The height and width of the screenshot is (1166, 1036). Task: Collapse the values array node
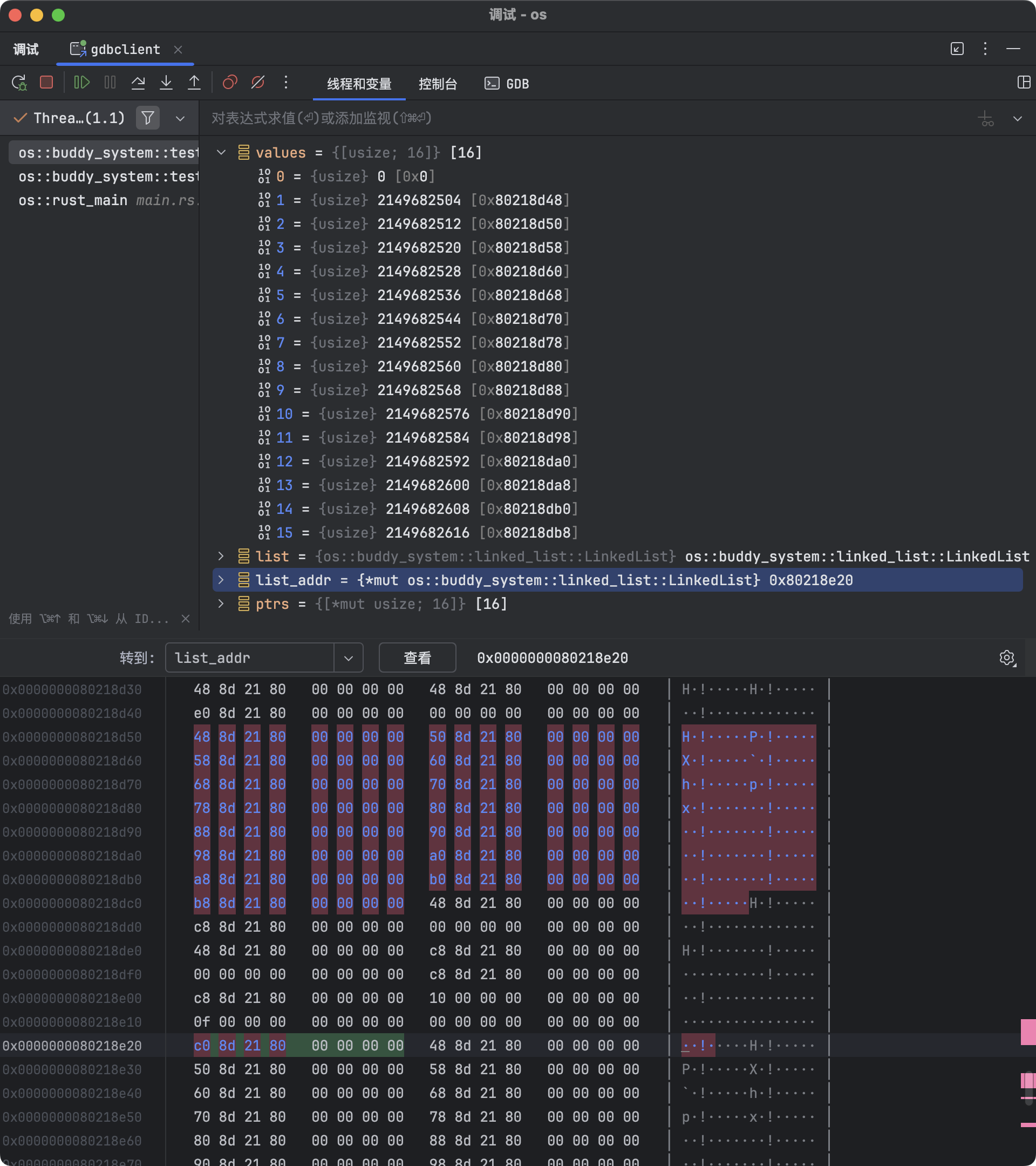(x=221, y=152)
